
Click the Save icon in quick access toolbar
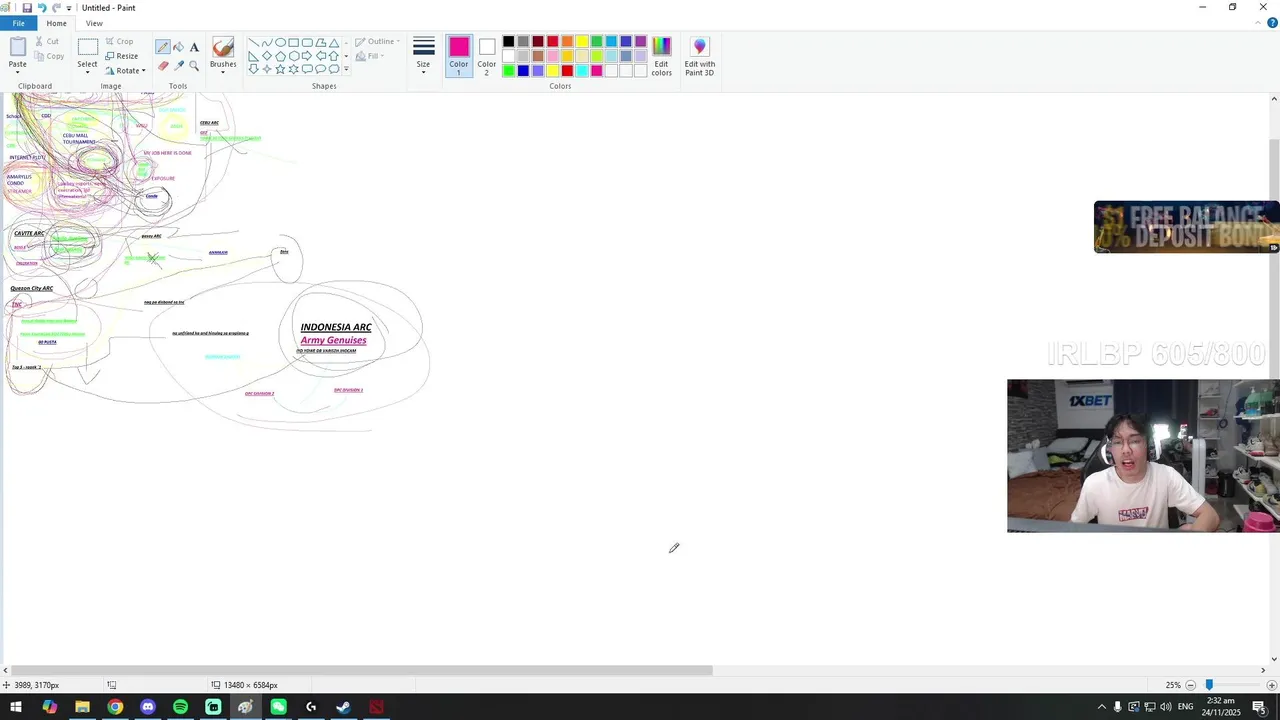(27, 8)
